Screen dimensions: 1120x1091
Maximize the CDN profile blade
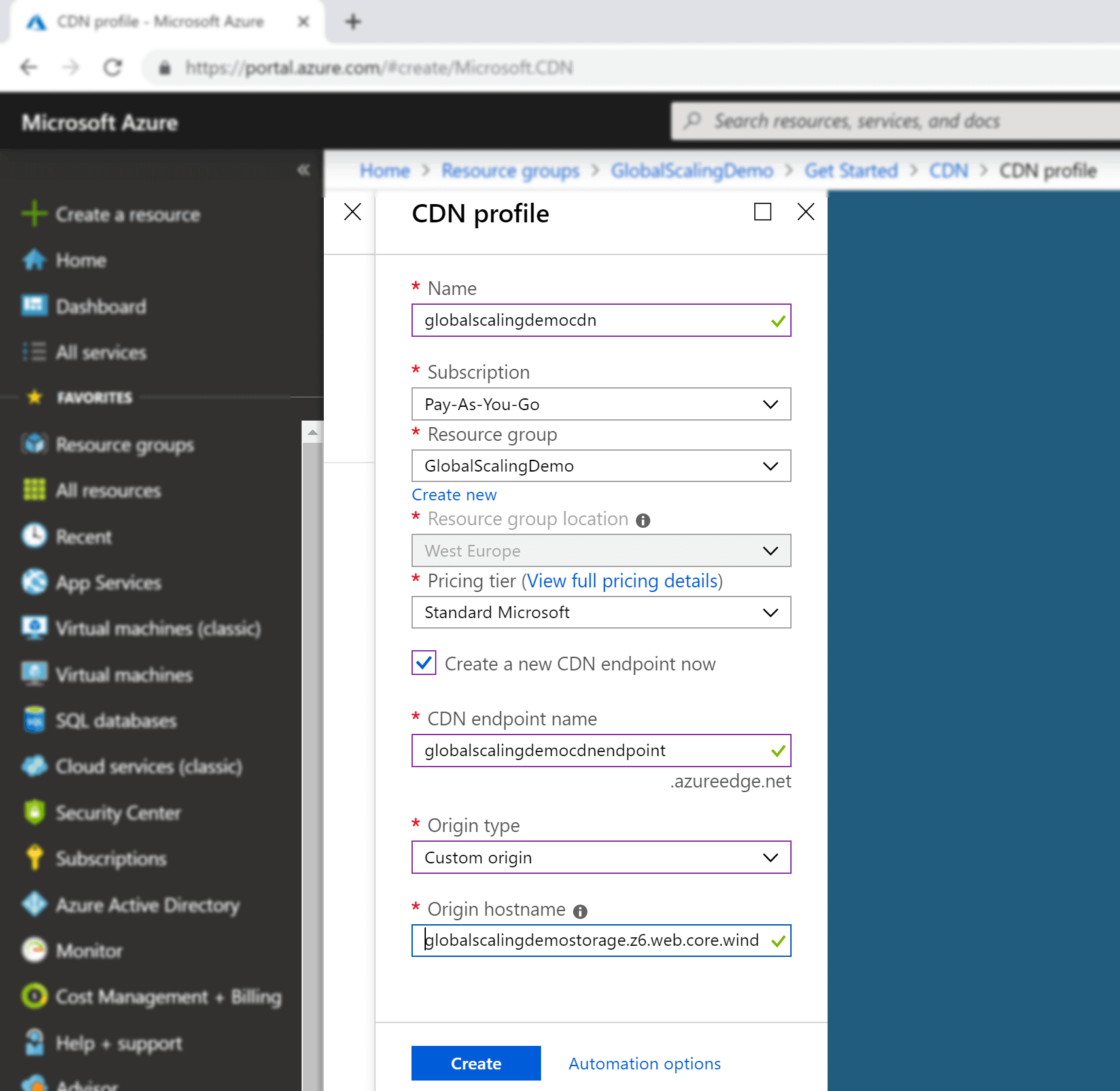click(x=763, y=211)
